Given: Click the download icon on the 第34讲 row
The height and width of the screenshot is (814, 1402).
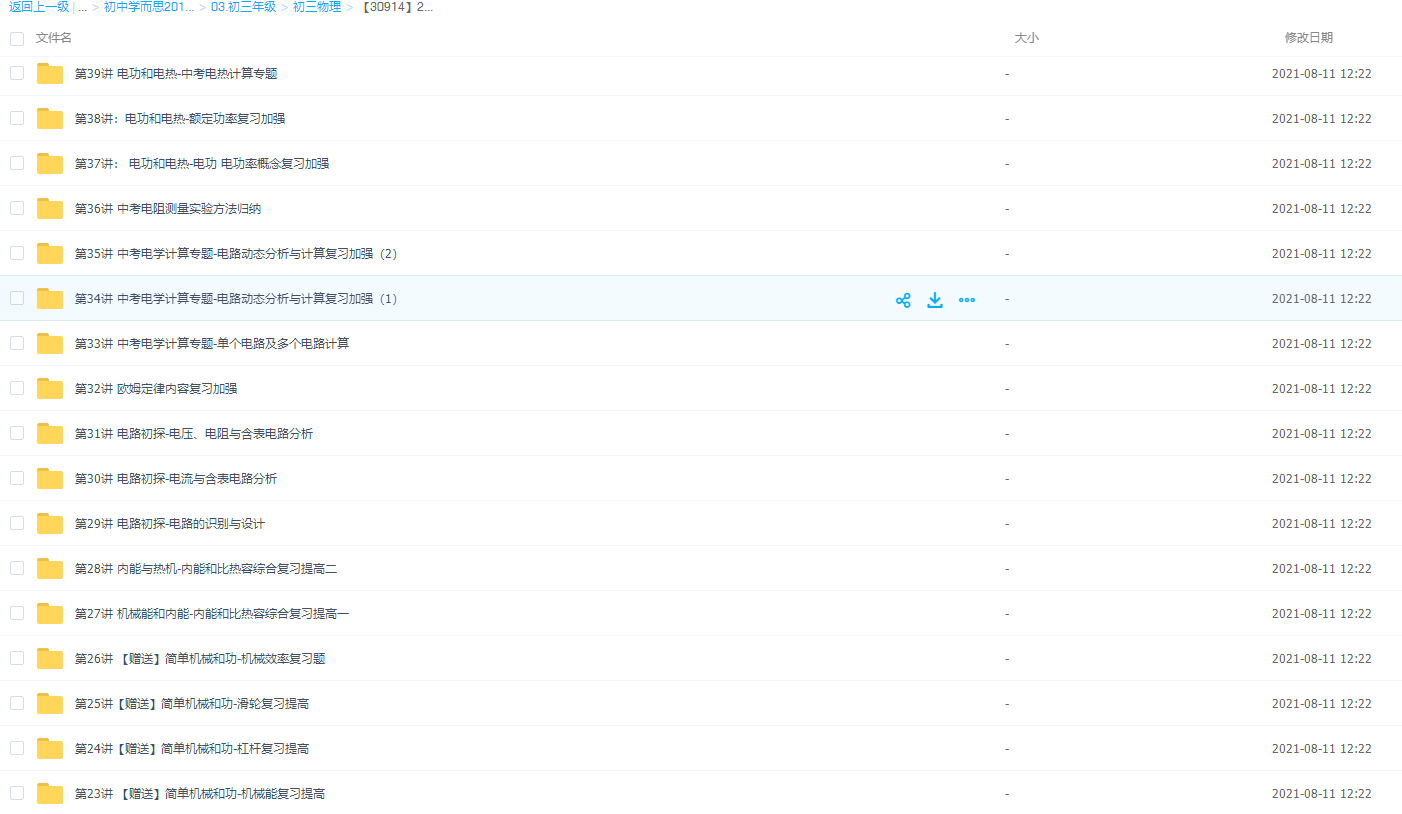Looking at the screenshot, I should [935, 300].
